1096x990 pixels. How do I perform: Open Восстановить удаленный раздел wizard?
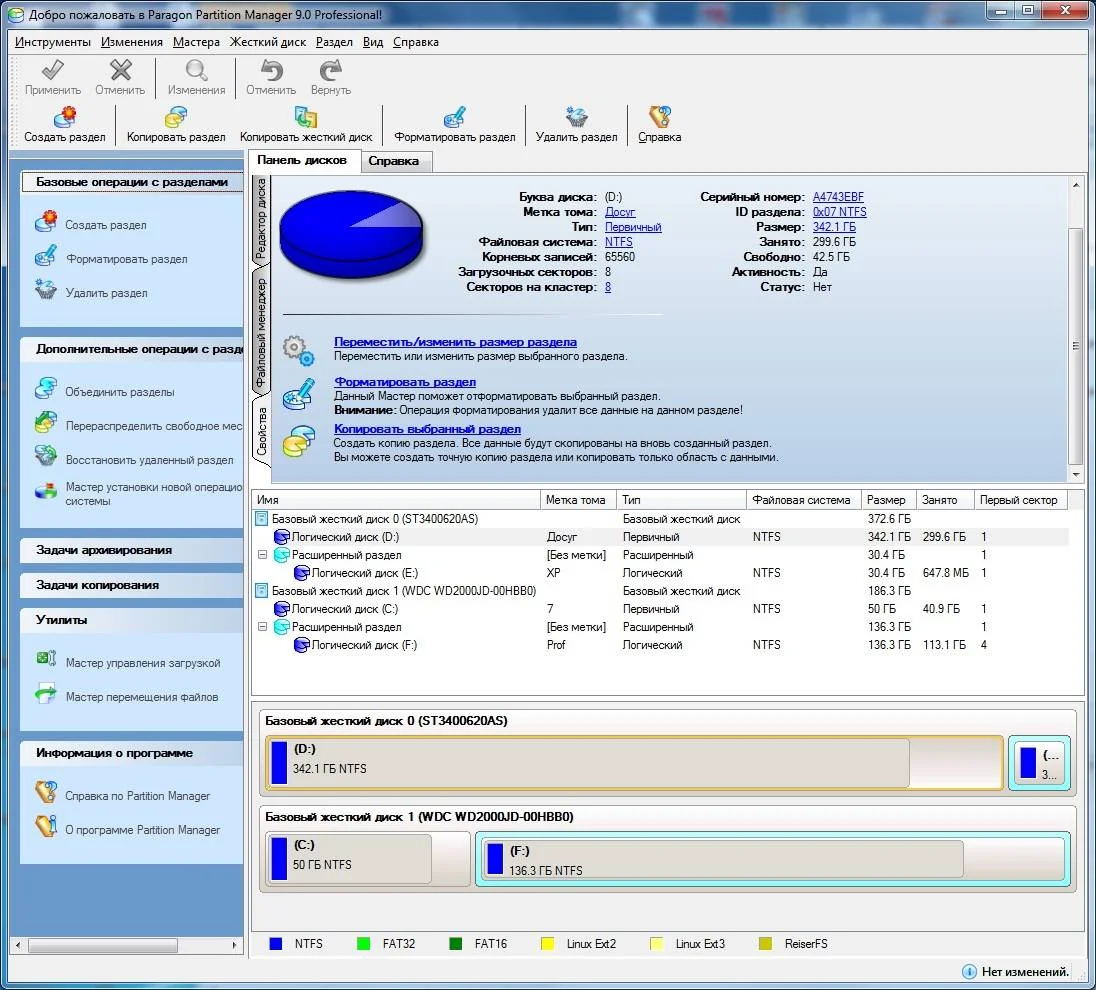pos(149,460)
